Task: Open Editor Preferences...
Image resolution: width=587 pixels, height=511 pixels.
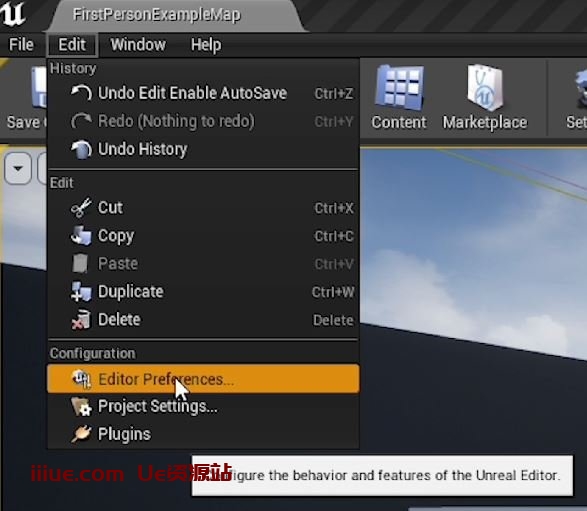Action: 204,379
